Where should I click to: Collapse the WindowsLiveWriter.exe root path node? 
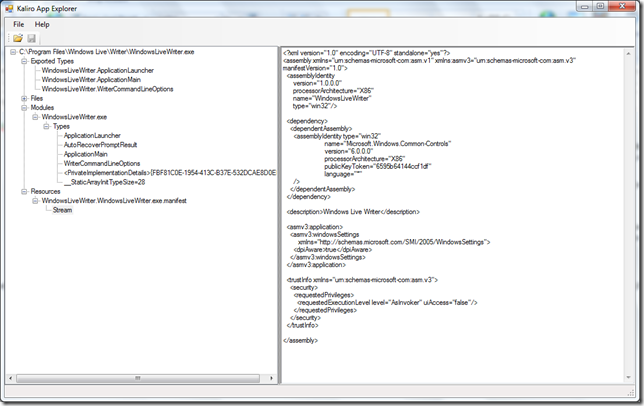coord(13,52)
